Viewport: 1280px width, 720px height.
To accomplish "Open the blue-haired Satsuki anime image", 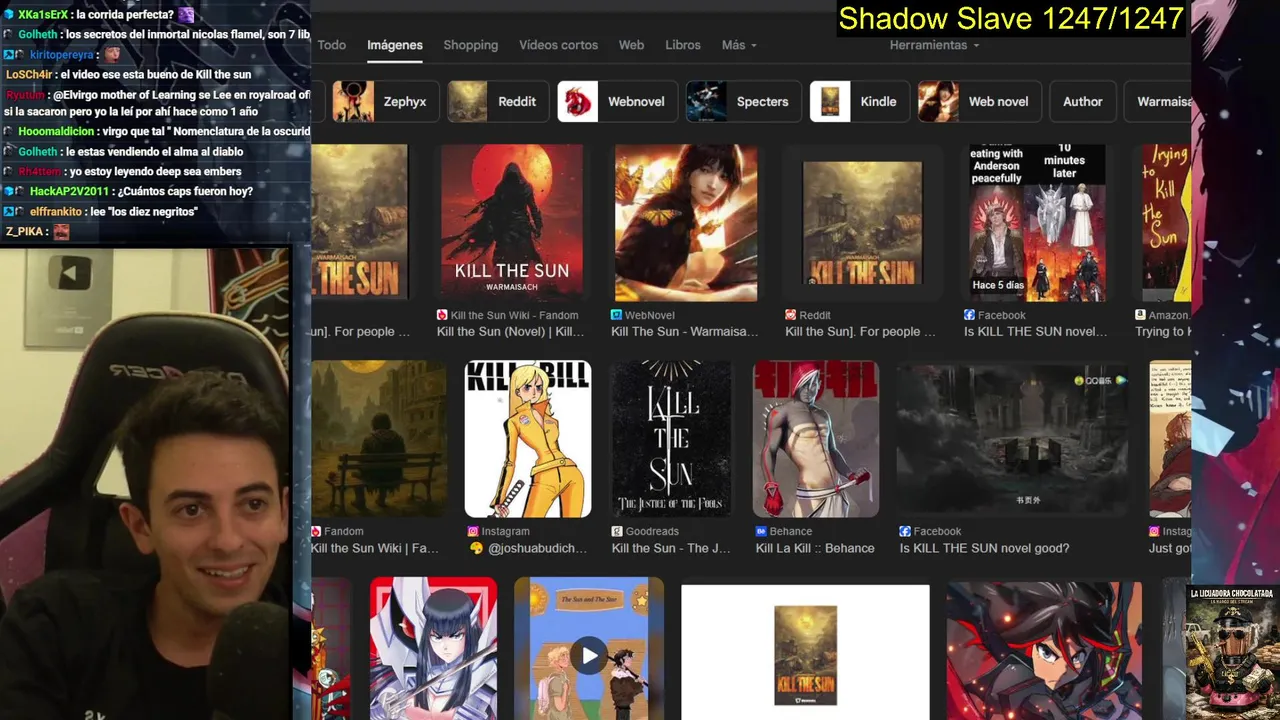I will (433, 648).
